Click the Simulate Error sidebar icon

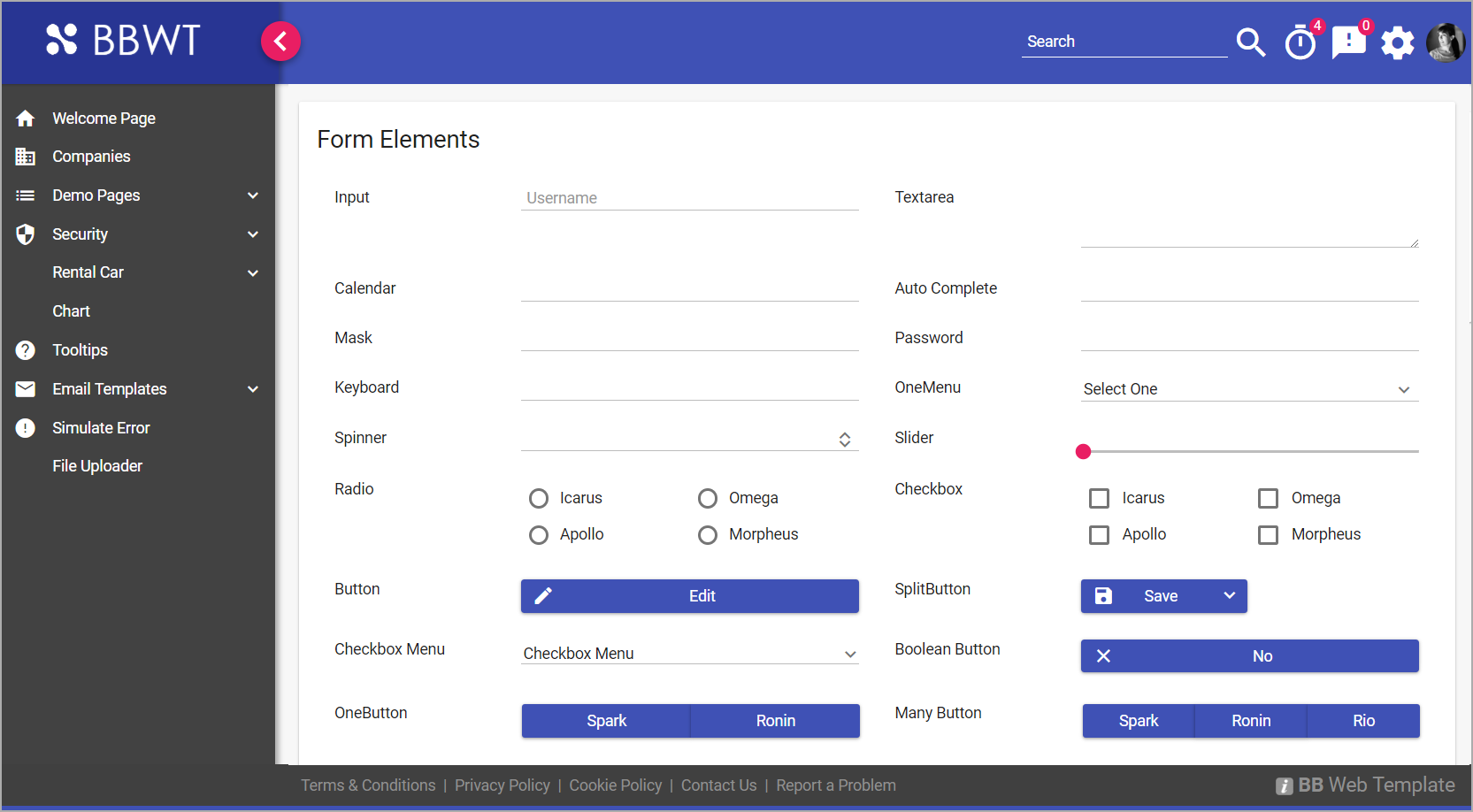(25, 427)
